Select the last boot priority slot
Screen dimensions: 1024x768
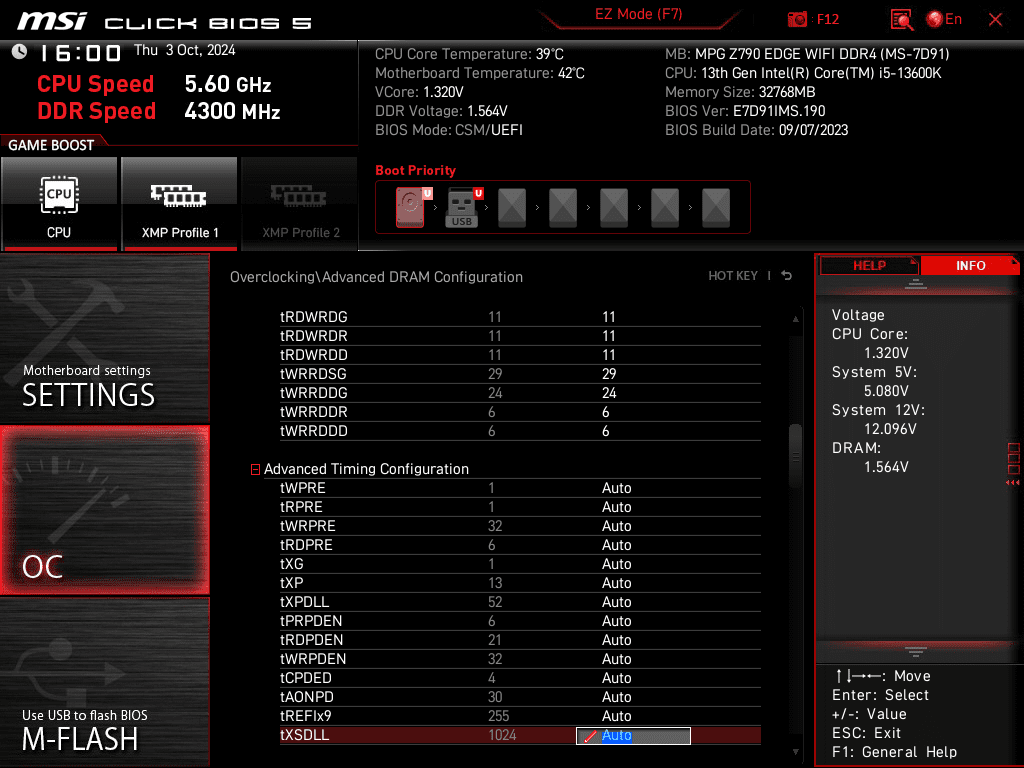coord(716,208)
